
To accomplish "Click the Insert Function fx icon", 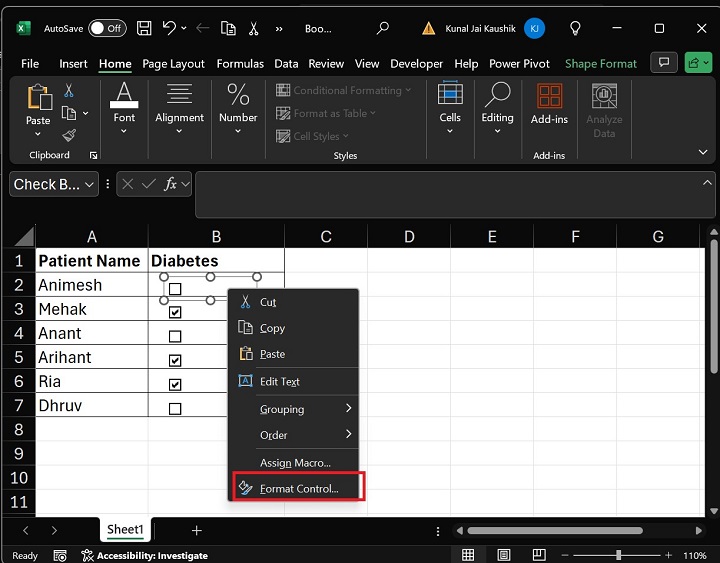I will [172, 184].
